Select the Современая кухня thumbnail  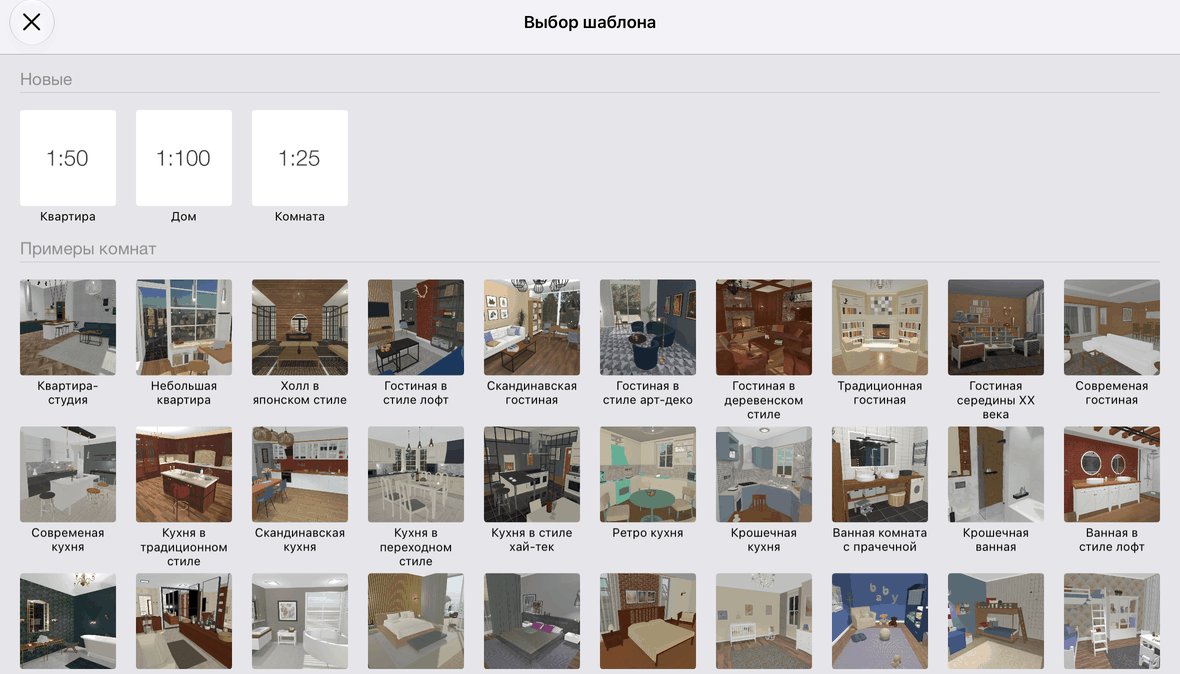68,474
